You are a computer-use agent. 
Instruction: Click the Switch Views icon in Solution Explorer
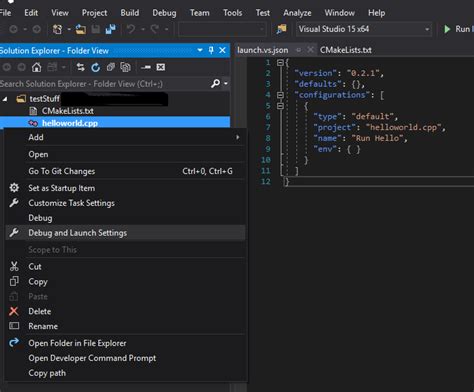coord(52,67)
